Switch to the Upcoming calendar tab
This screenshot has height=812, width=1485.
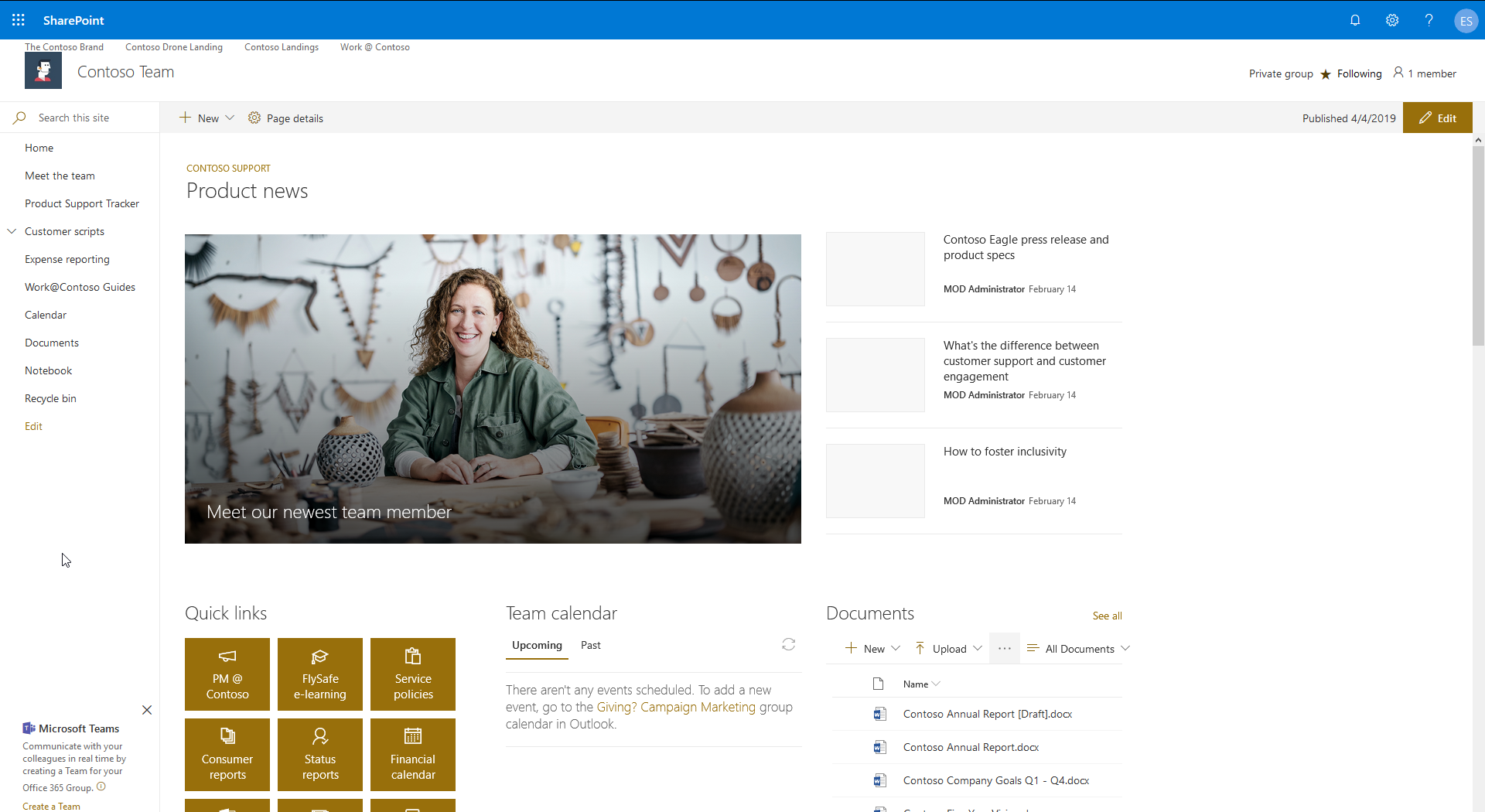pos(537,645)
